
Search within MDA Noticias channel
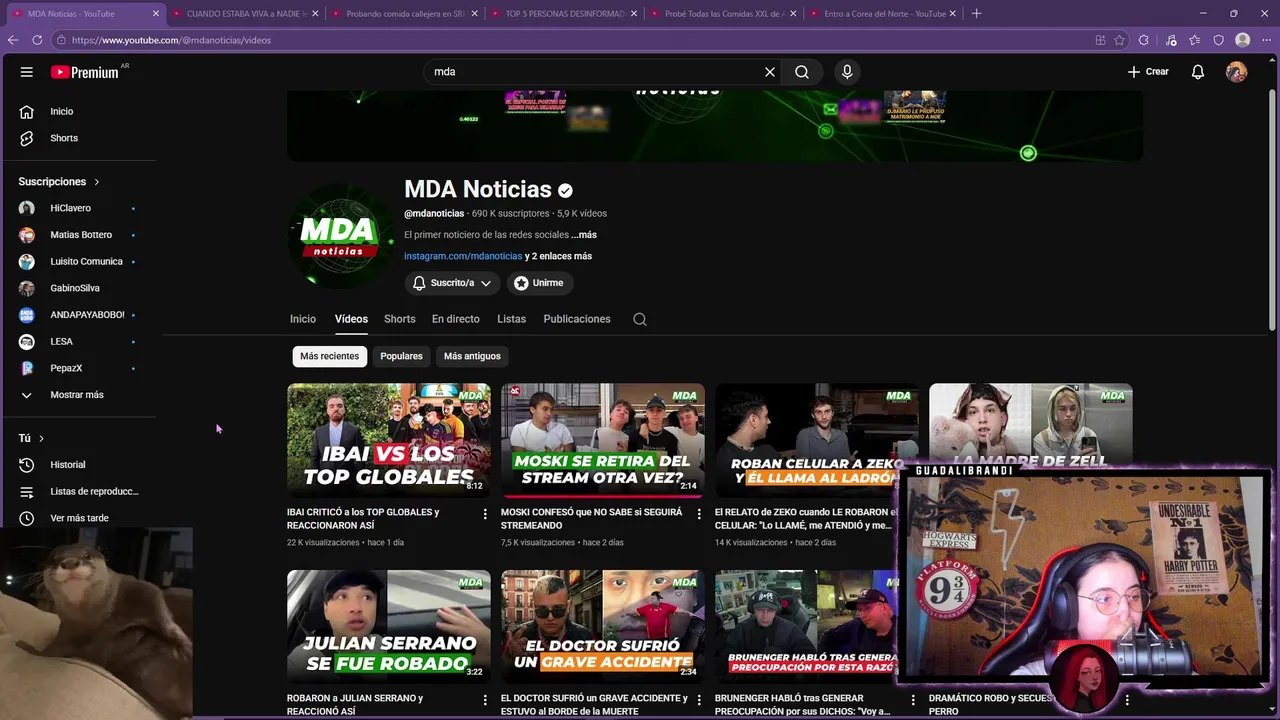point(640,319)
